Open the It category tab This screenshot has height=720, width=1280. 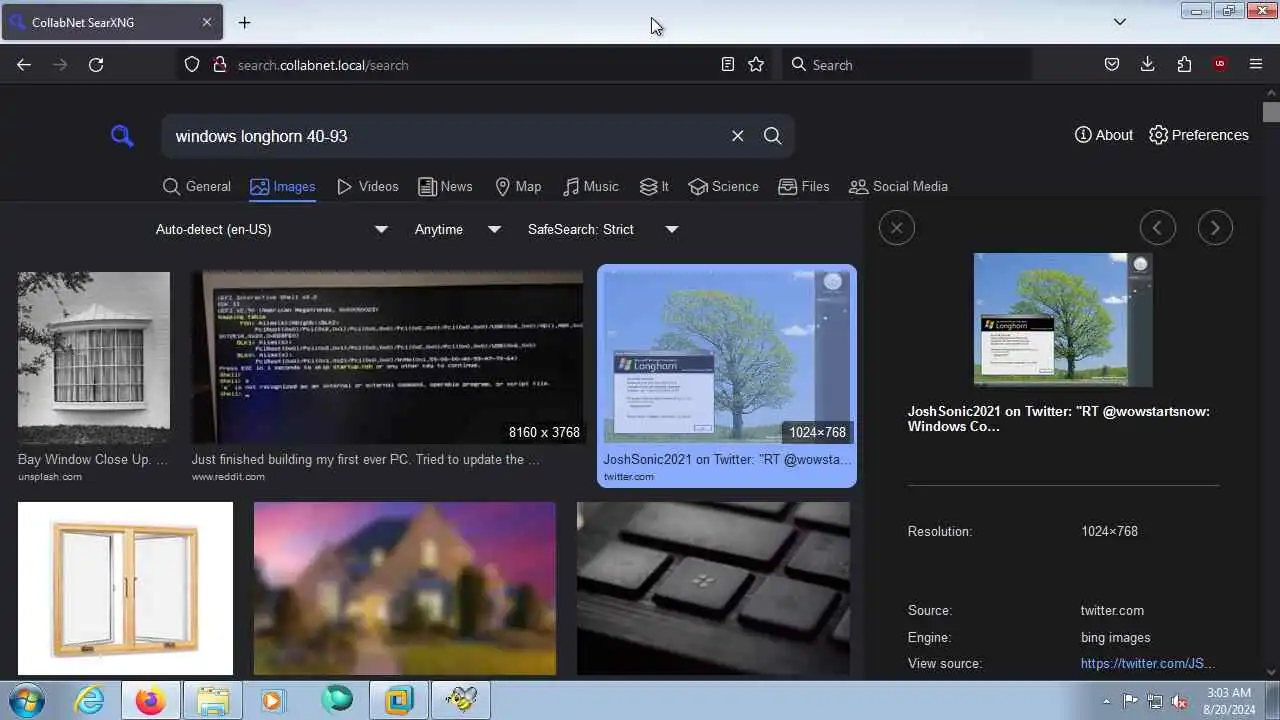654,187
